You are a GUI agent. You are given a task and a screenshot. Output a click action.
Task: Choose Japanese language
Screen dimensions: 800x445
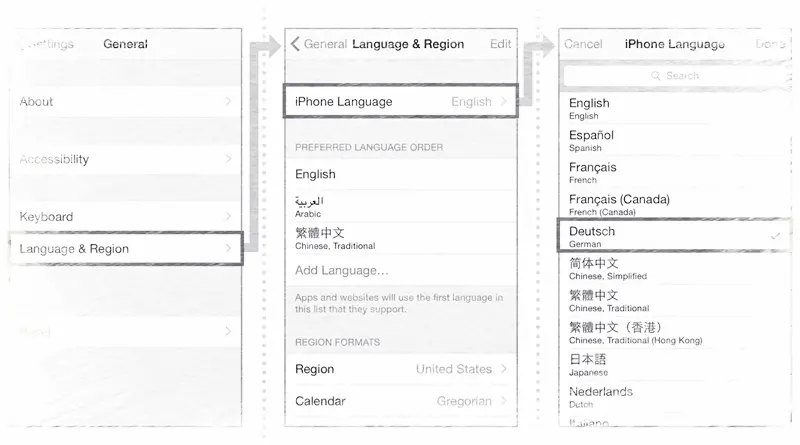pyautogui.click(x=674, y=365)
